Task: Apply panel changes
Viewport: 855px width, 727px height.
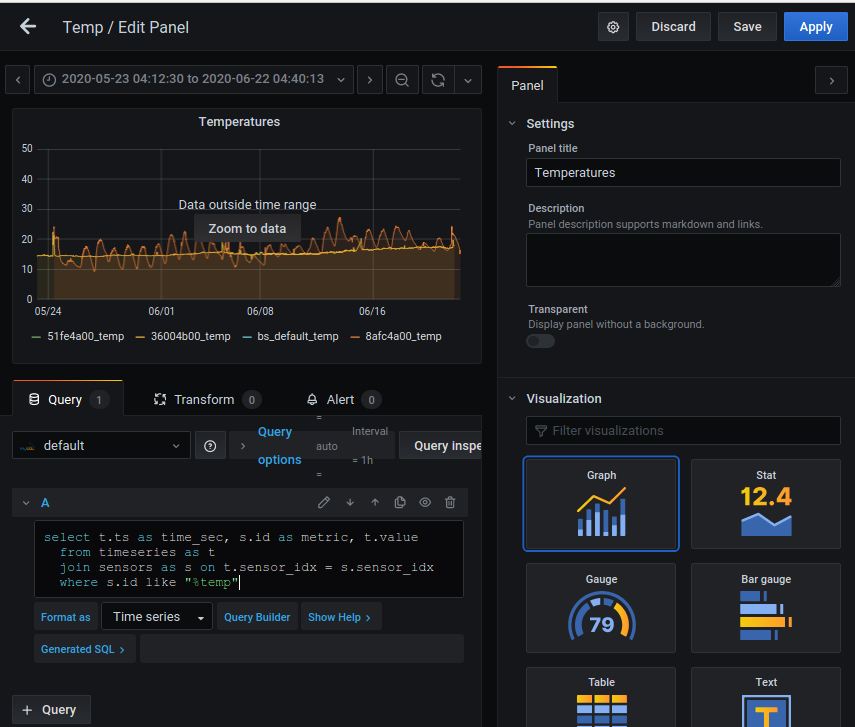Action: tap(816, 27)
